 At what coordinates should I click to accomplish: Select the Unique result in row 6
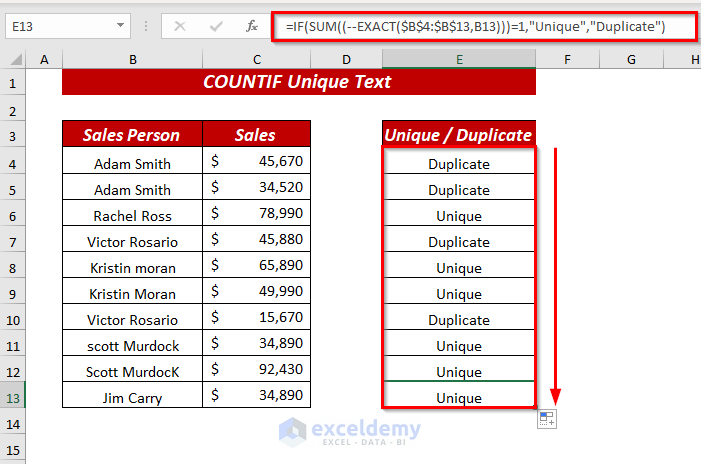[x=459, y=213]
